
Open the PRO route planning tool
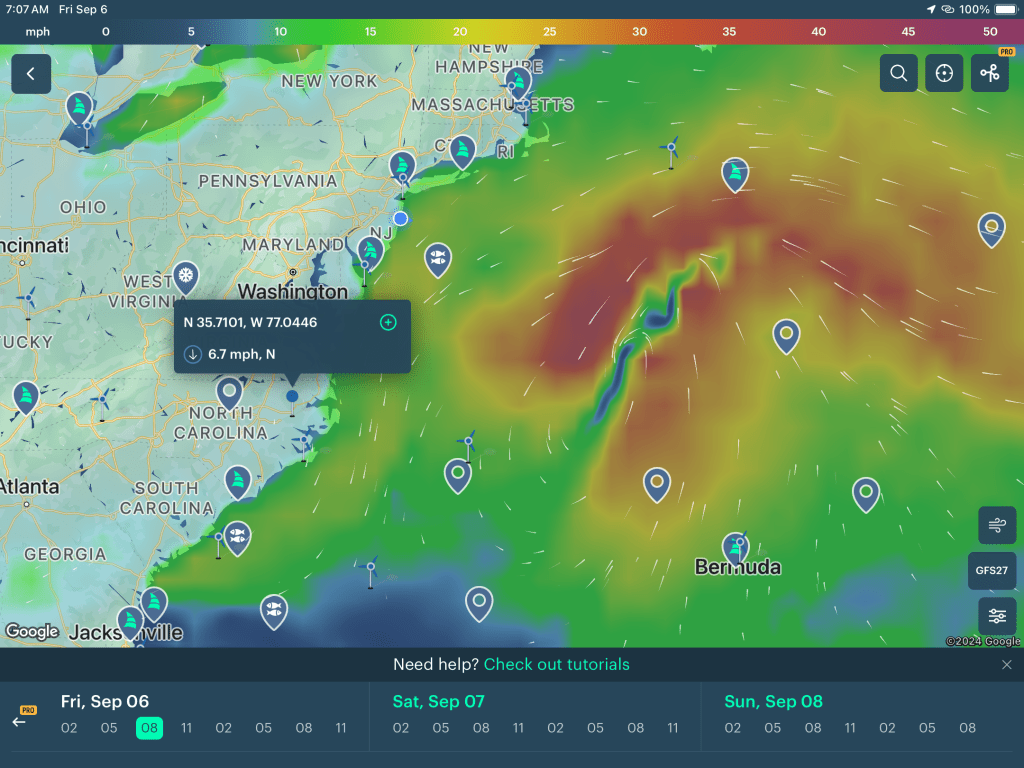click(989, 73)
